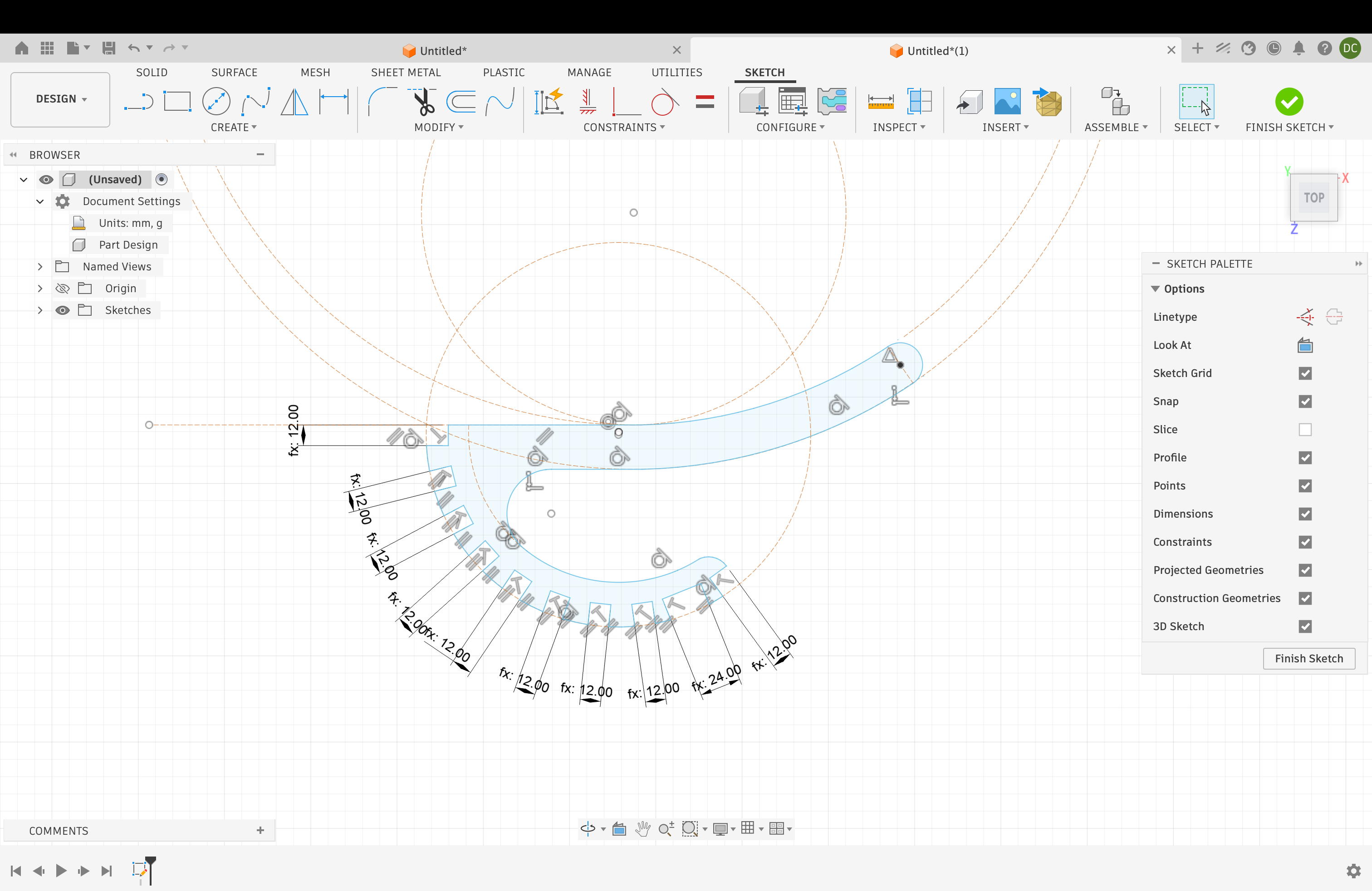Image resolution: width=1372 pixels, height=891 pixels.
Task: Apply the Perpendicular constraint
Action: coord(626,102)
